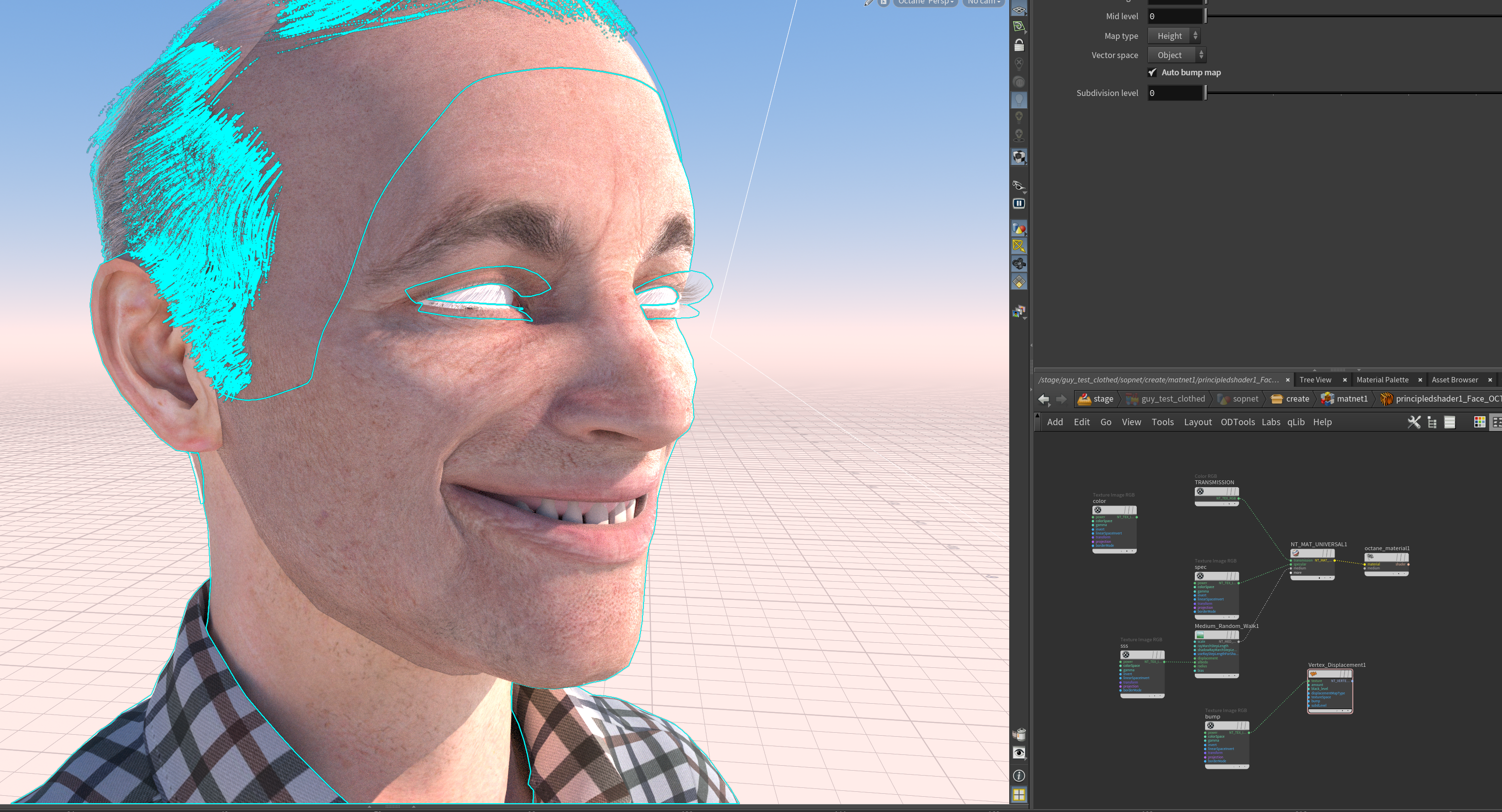
Task: Click the stereo glasses display icon
Action: point(1019,186)
